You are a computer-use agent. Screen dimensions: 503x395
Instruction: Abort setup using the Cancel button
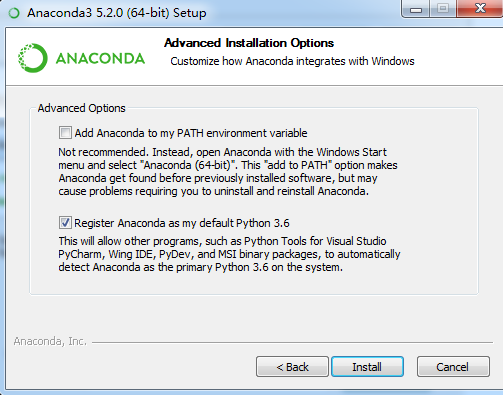(453, 367)
